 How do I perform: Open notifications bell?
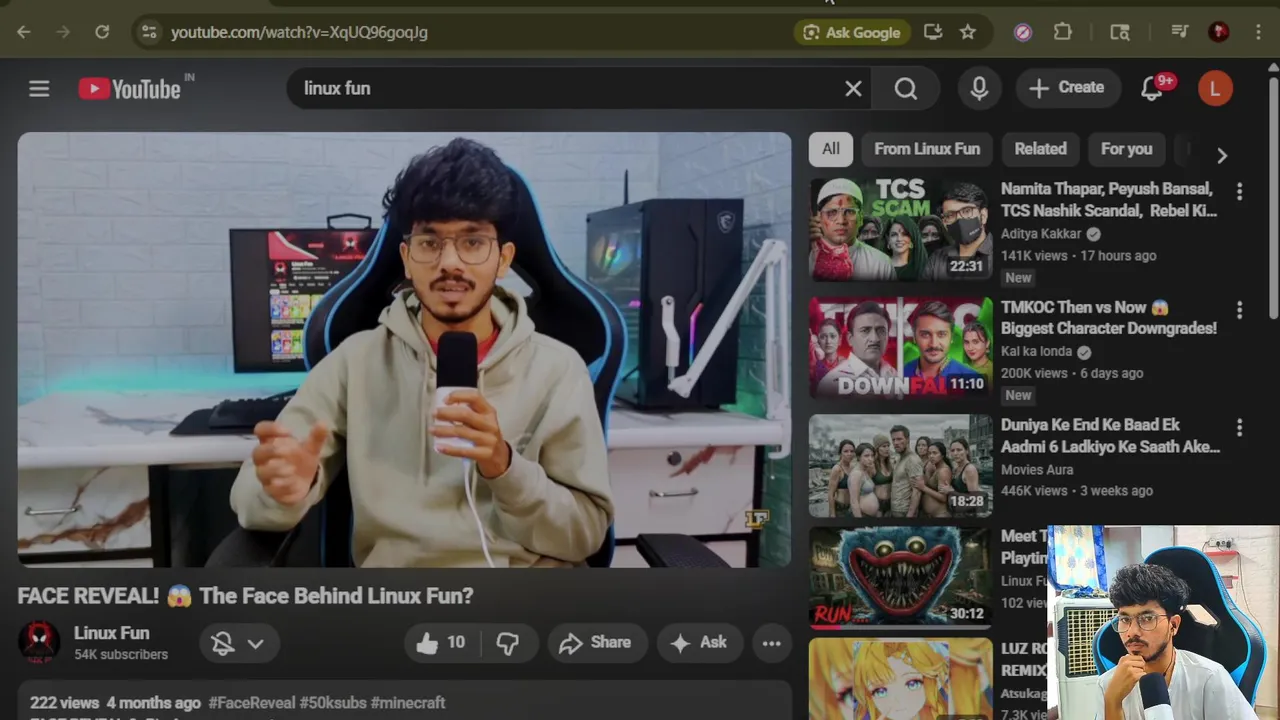coord(1152,88)
